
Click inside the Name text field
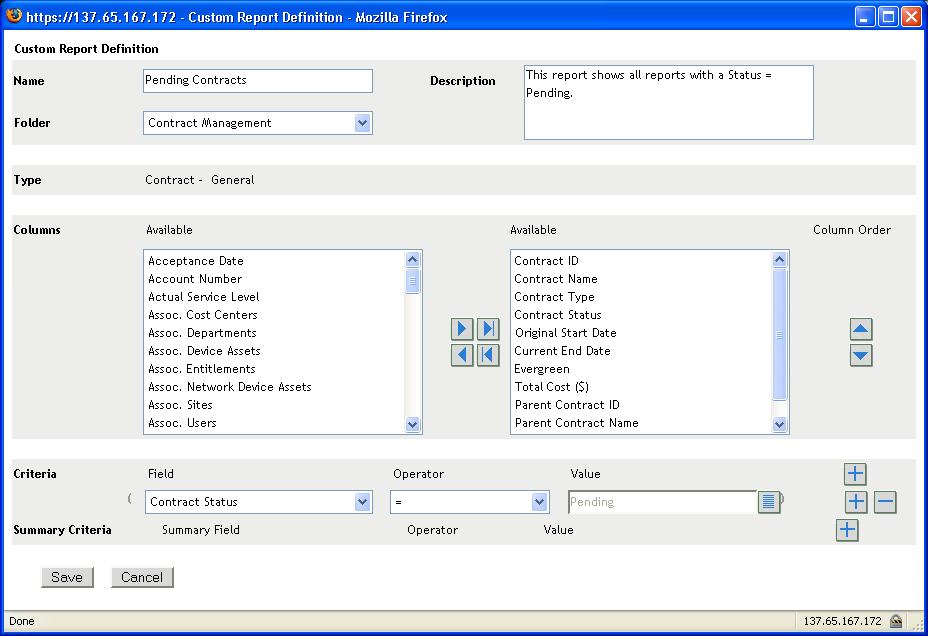click(258, 80)
